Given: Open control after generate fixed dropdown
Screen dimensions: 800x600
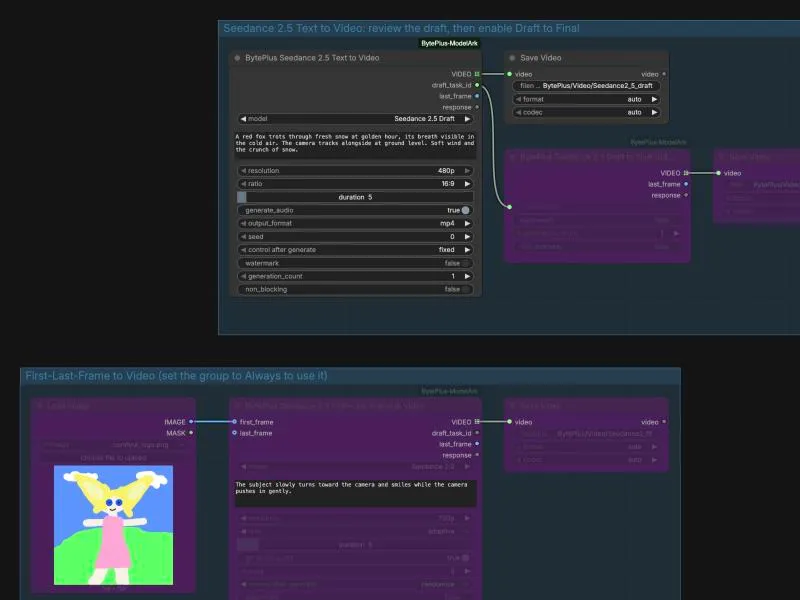Looking at the screenshot, I should (355, 250).
